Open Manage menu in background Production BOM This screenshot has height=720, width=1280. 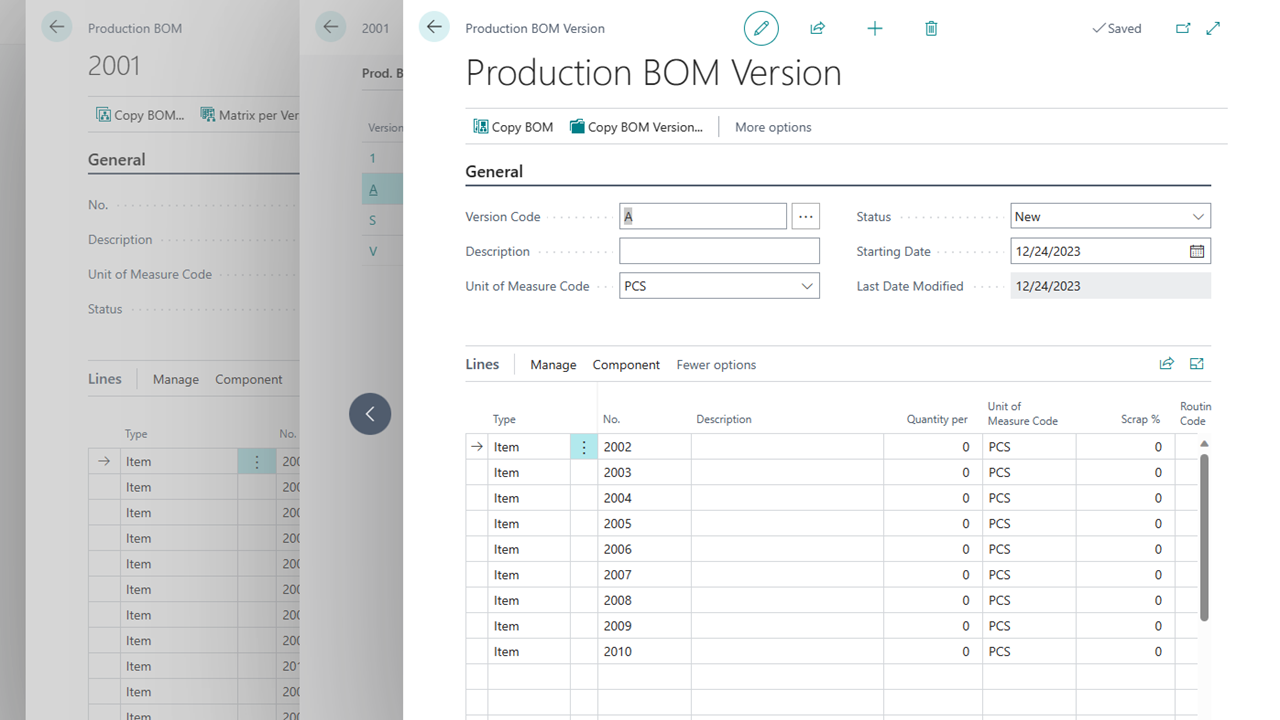point(176,379)
